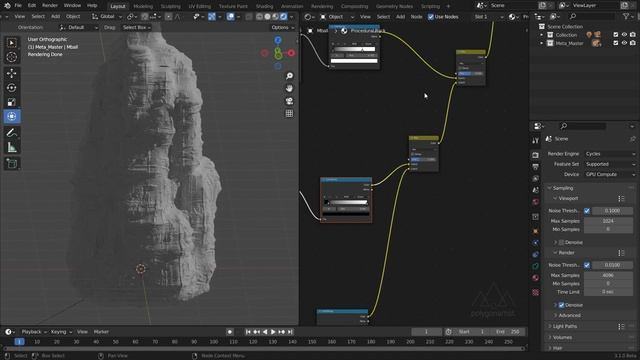Toggle camera view with the camera icon
Viewport: 640px width, 360px height.
click(289, 101)
